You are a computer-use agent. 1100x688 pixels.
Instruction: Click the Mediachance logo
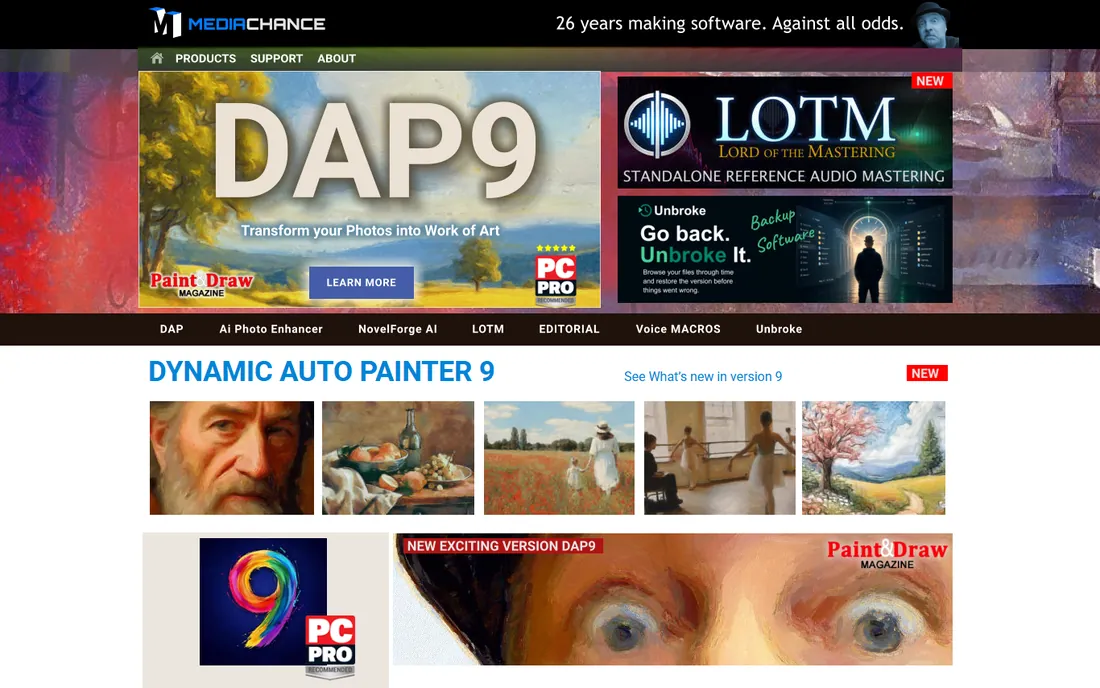tap(237, 23)
